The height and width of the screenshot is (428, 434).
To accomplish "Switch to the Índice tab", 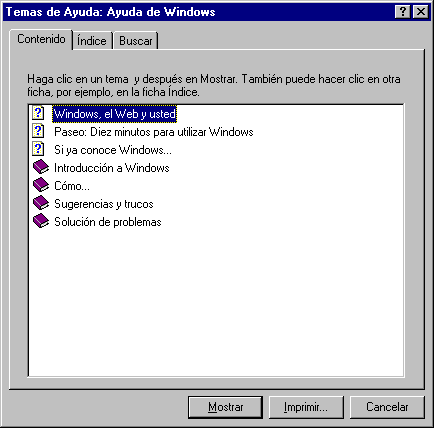I will 92,41.
